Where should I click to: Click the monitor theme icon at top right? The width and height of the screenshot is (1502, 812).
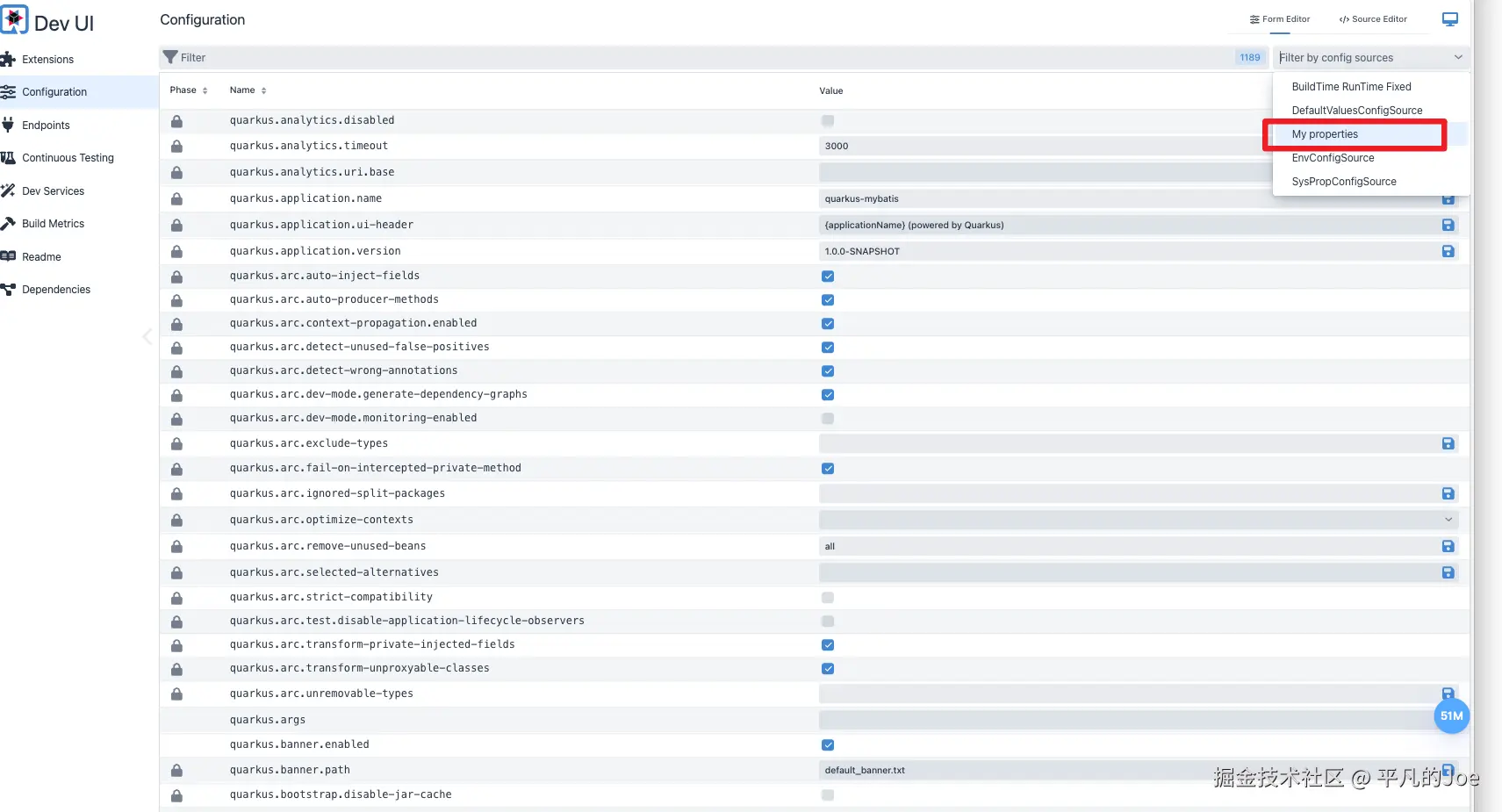(1449, 19)
